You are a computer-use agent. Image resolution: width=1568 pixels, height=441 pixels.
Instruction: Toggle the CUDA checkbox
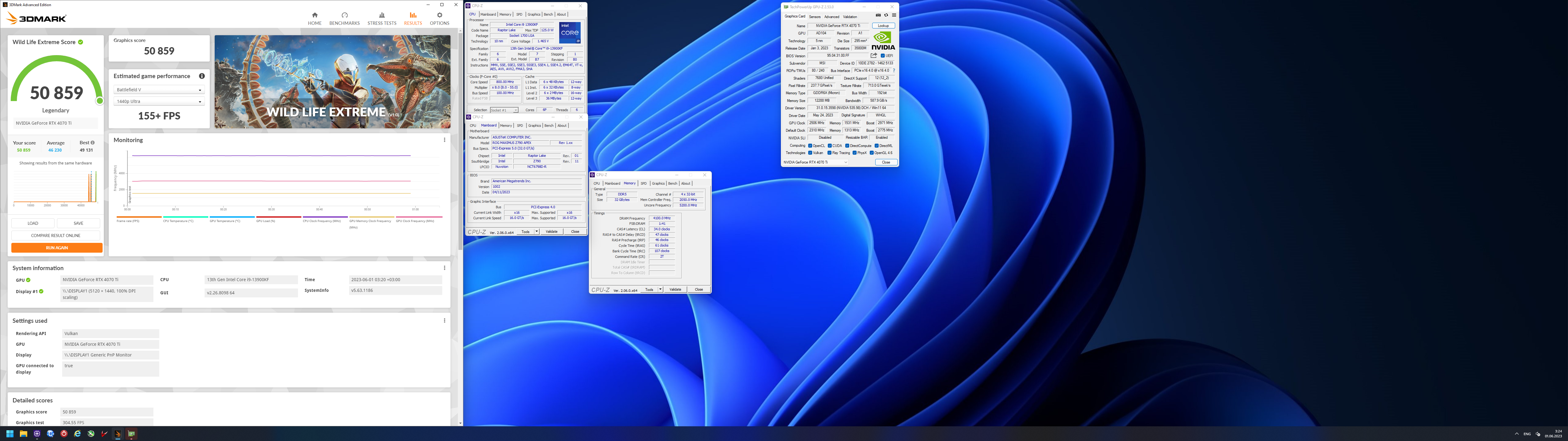pos(830,145)
